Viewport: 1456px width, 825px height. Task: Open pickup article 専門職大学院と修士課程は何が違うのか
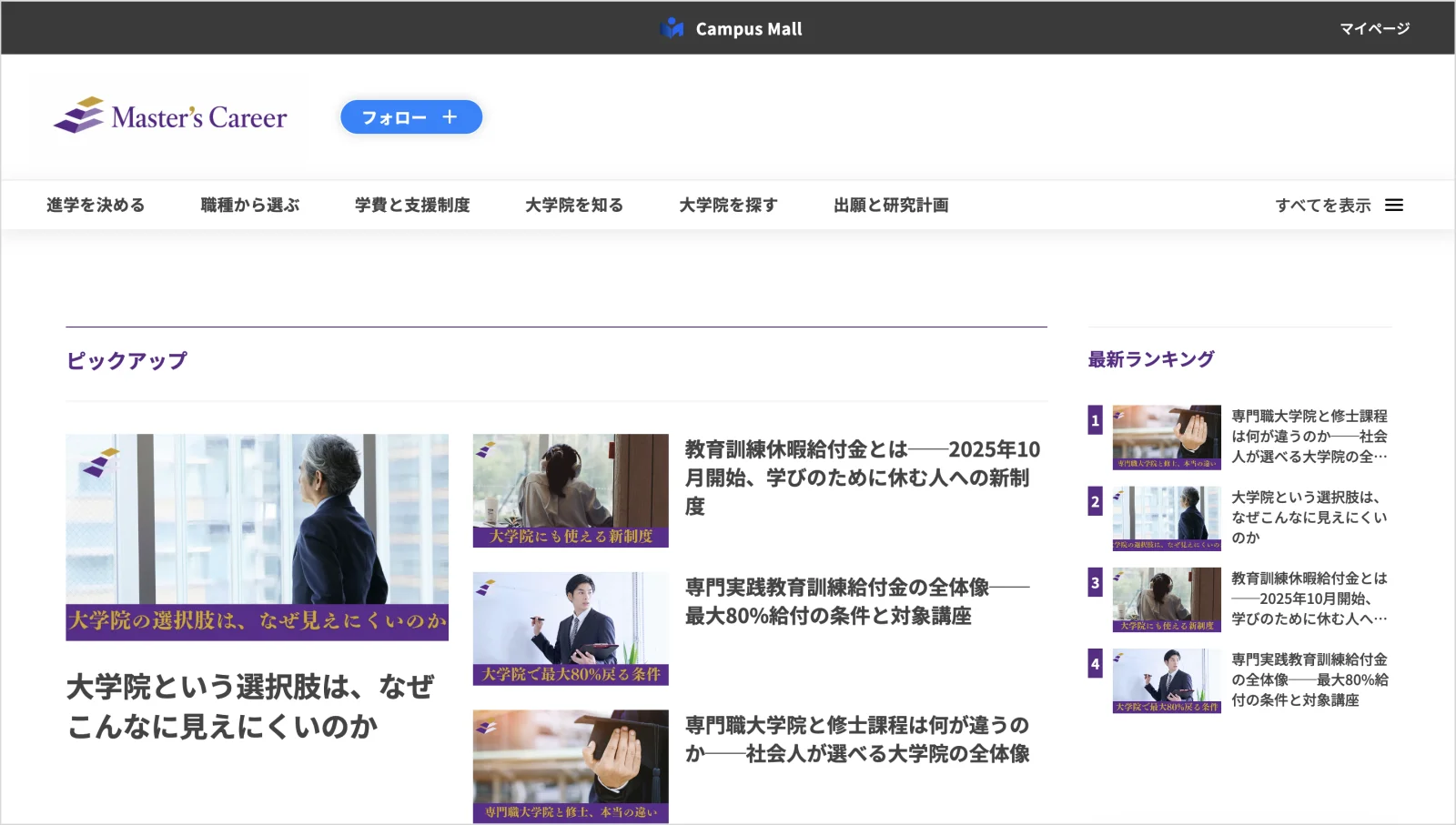coord(857,739)
